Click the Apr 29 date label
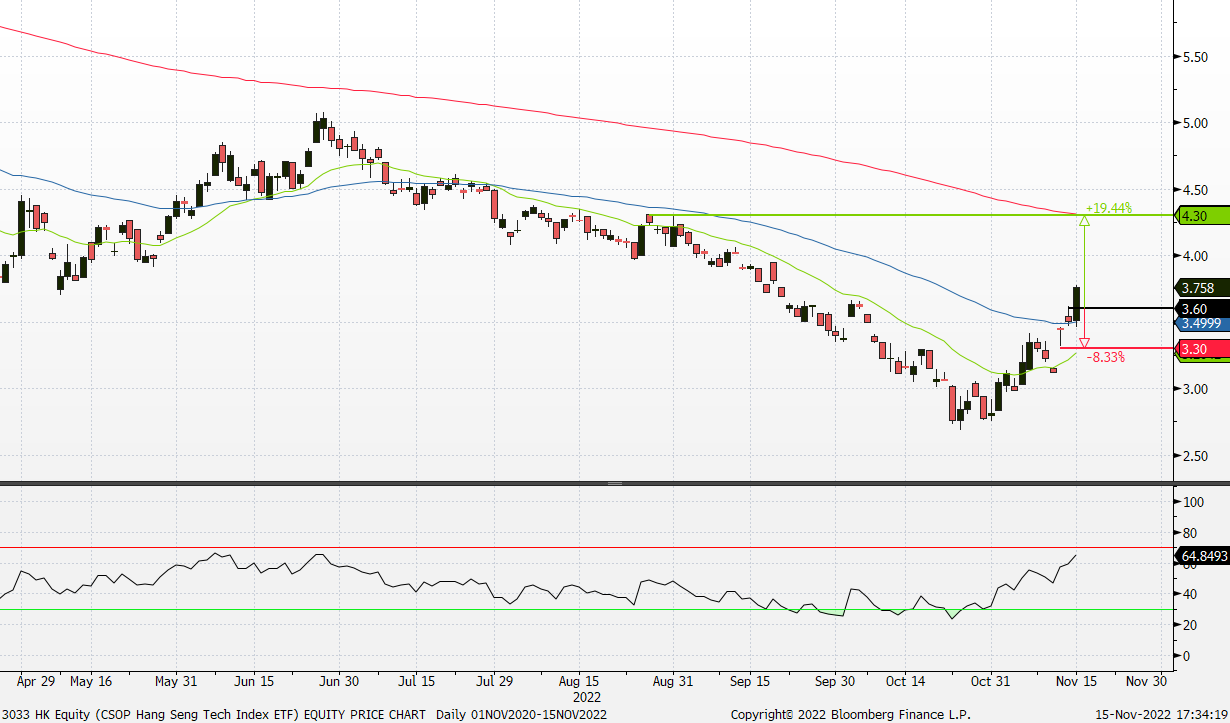 pyautogui.click(x=36, y=681)
